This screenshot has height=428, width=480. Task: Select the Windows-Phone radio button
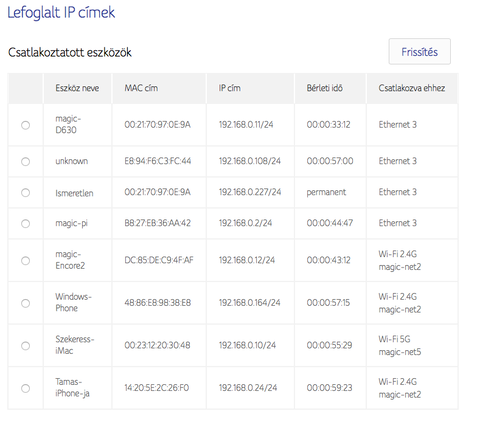click(25, 303)
